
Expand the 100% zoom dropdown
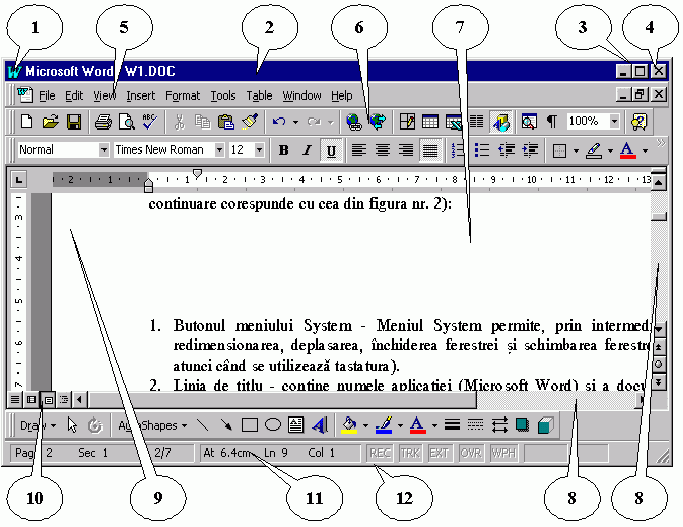(614, 121)
